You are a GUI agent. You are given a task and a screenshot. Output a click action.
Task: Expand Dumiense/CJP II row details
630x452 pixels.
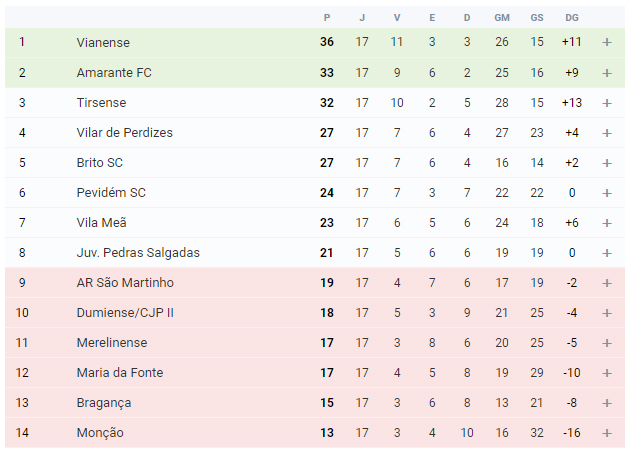click(607, 313)
